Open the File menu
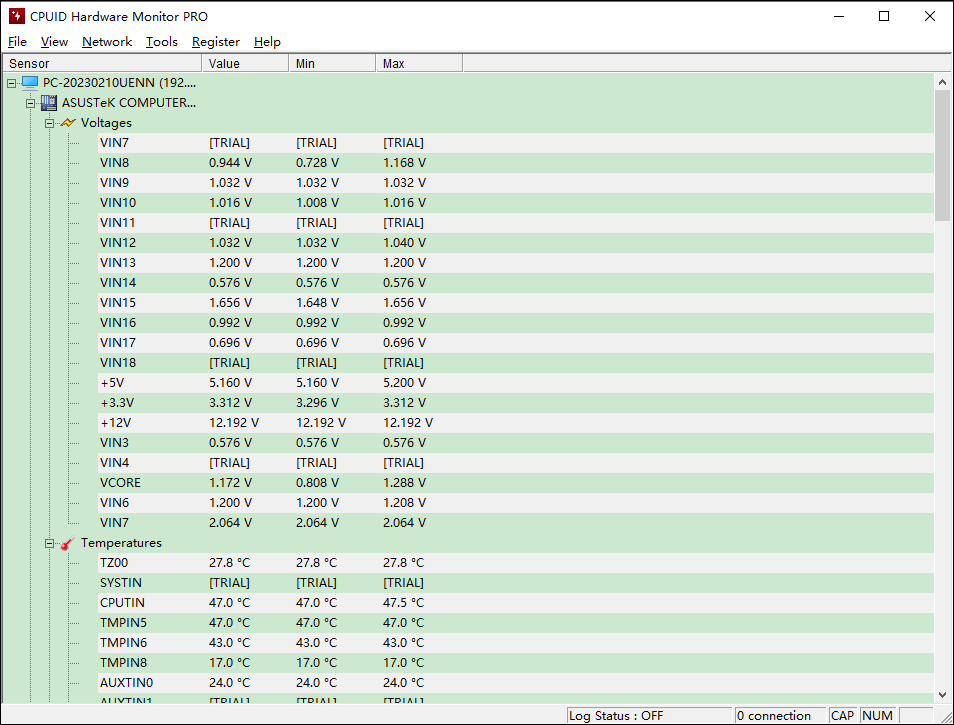Viewport: 954px width, 725px height. pyautogui.click(x=17, y=42)
